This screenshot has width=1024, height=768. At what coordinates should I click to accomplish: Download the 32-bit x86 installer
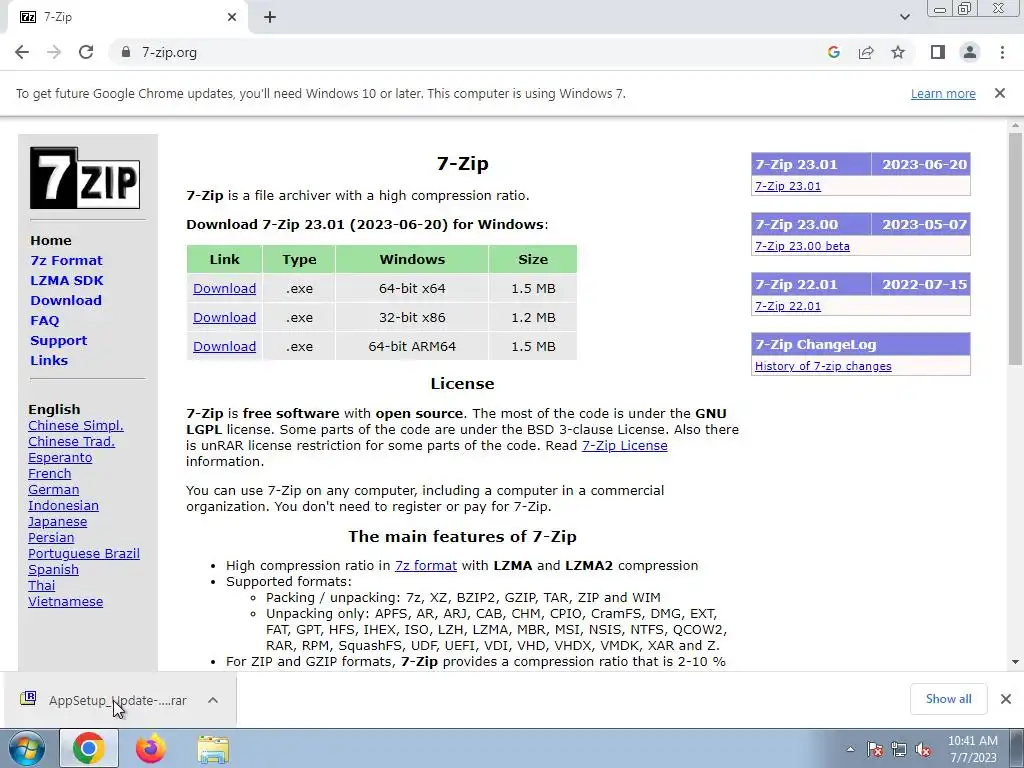[x=224, y=317]
